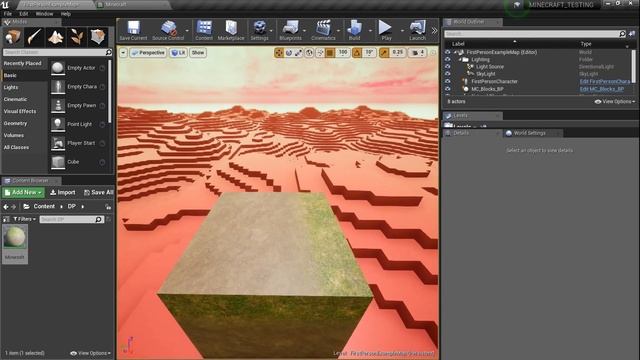Select the Volumes category
Image resolution: width=640 pixels, height=360 pixels.
pyautogui.click(x=13, y=135)
